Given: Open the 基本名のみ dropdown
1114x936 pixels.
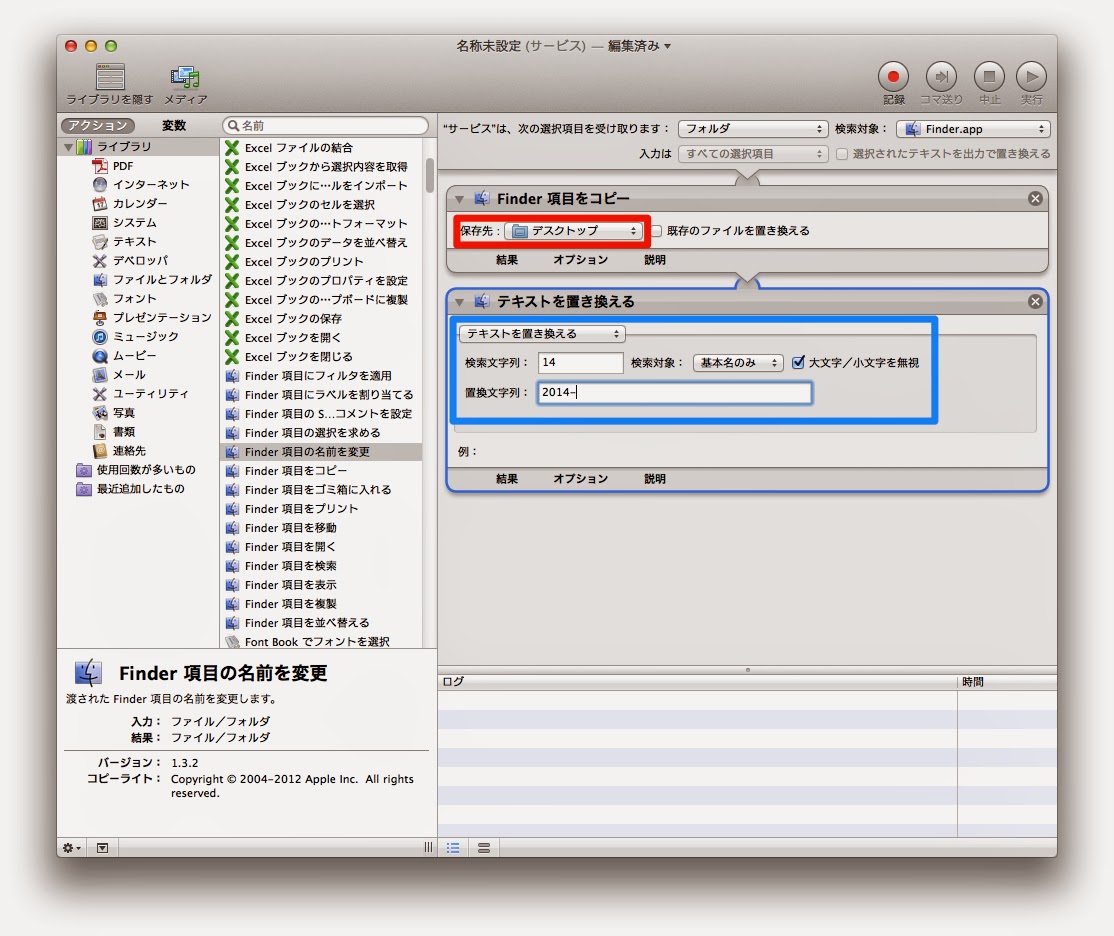Looking at the screenshot, I should 738,362.
